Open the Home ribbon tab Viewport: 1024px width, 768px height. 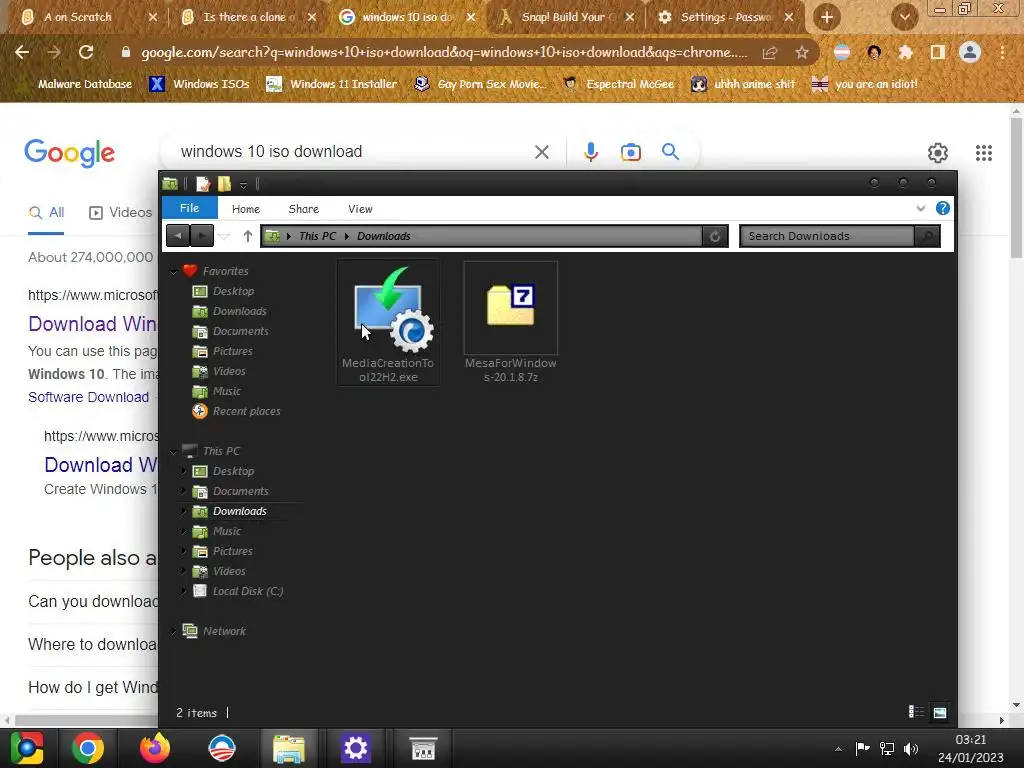point(246,209)
